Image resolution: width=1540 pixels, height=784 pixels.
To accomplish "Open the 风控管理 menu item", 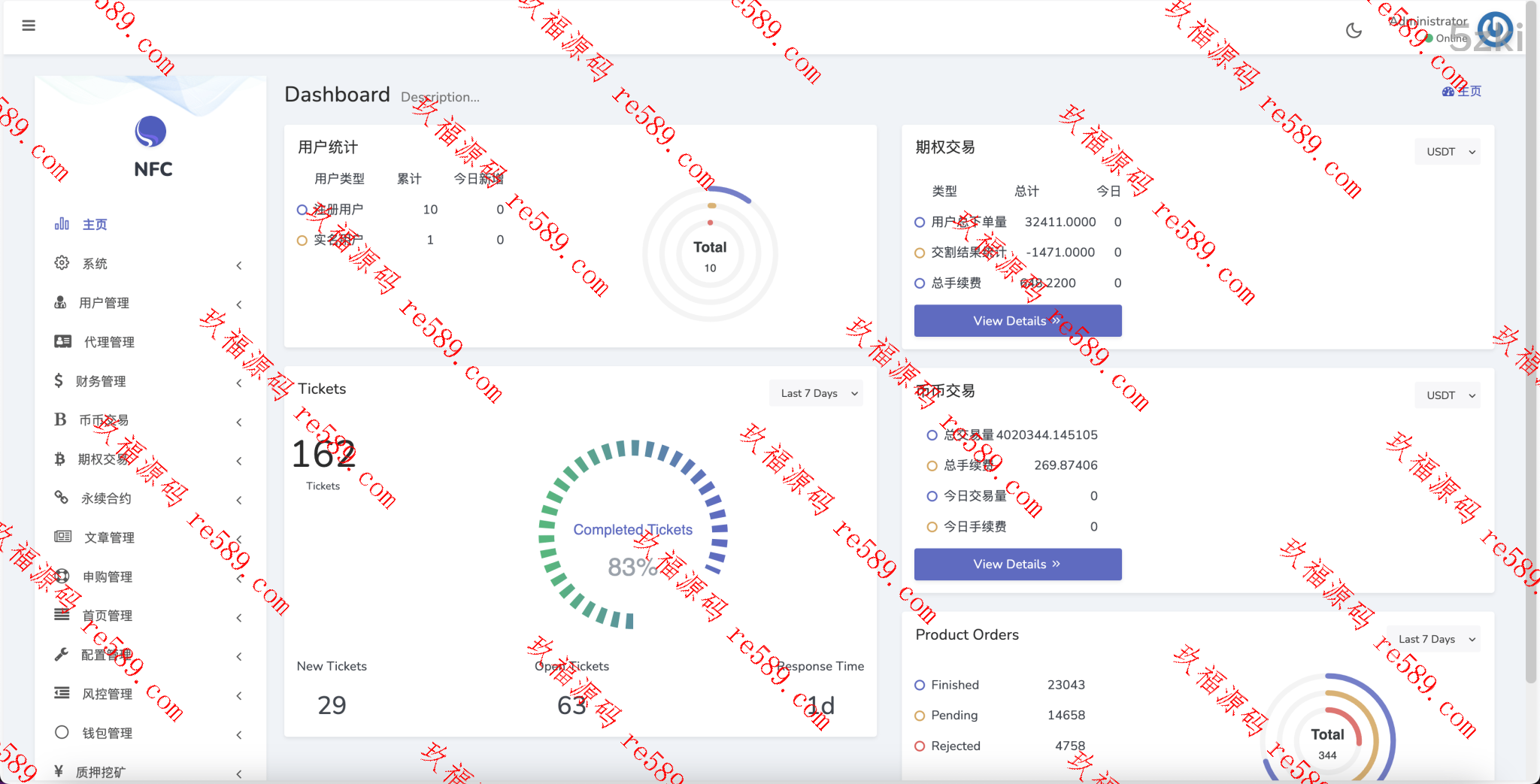I will coord(107,694).
